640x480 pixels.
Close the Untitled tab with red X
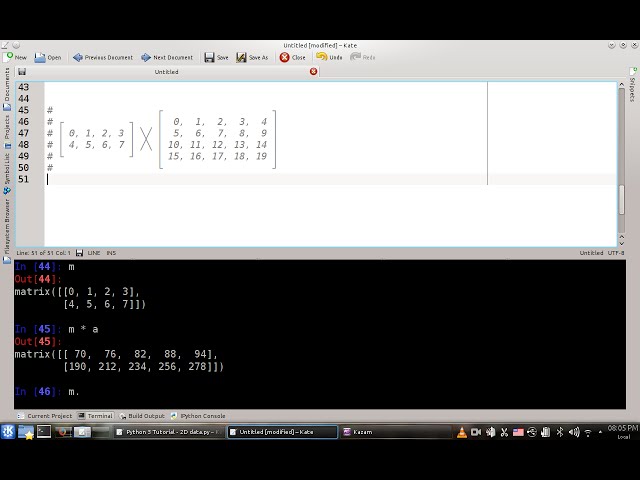coord(313,72)
